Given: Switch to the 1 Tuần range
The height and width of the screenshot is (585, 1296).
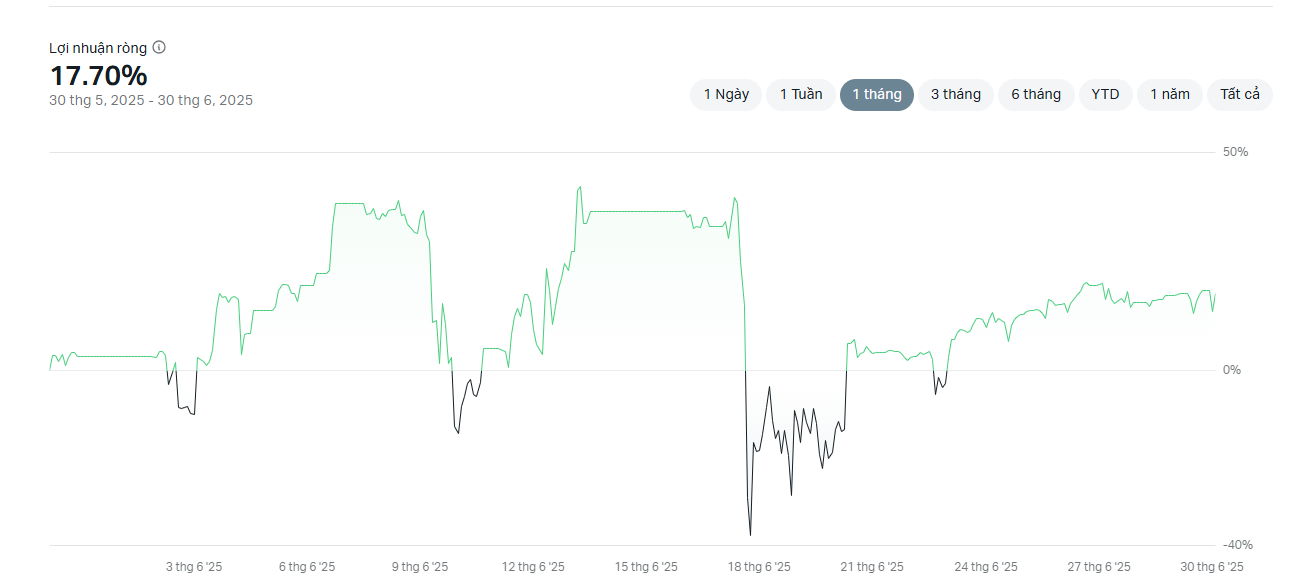Looking at the screenshot, I should (x=801, y=95).
